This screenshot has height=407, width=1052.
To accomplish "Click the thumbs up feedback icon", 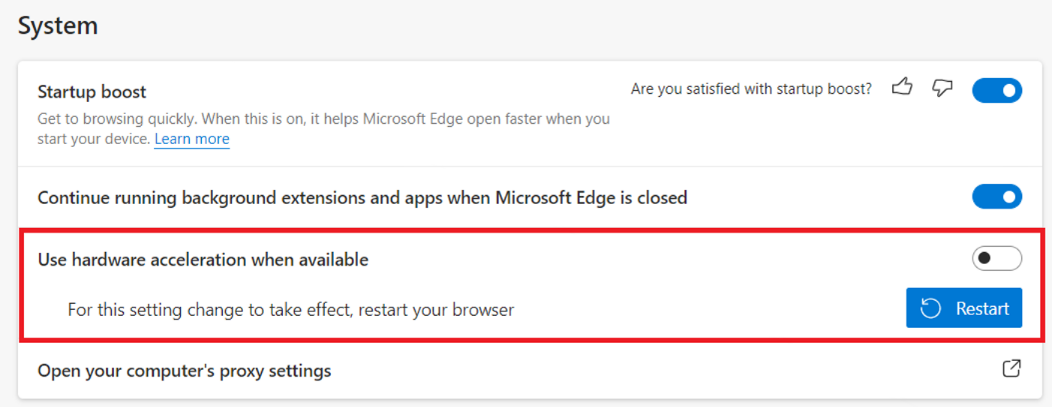I will [x=903, y=88].
